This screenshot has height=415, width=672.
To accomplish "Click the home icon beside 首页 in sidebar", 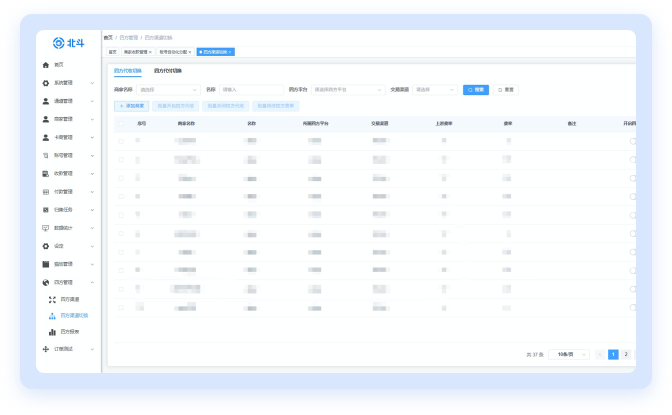I will (x=46, y=64).
